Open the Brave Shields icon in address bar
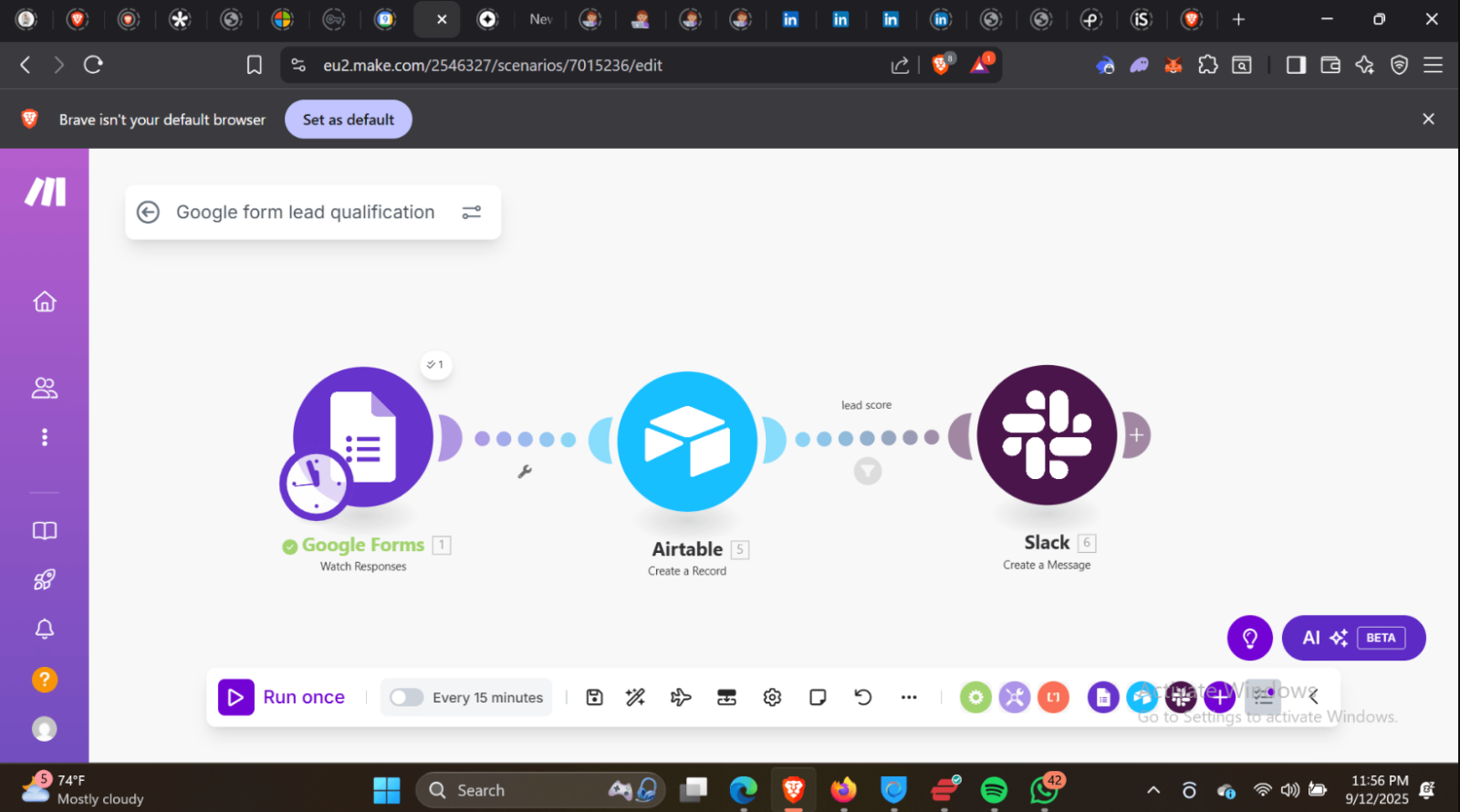1460x812 pixels. tap(942, 65)
